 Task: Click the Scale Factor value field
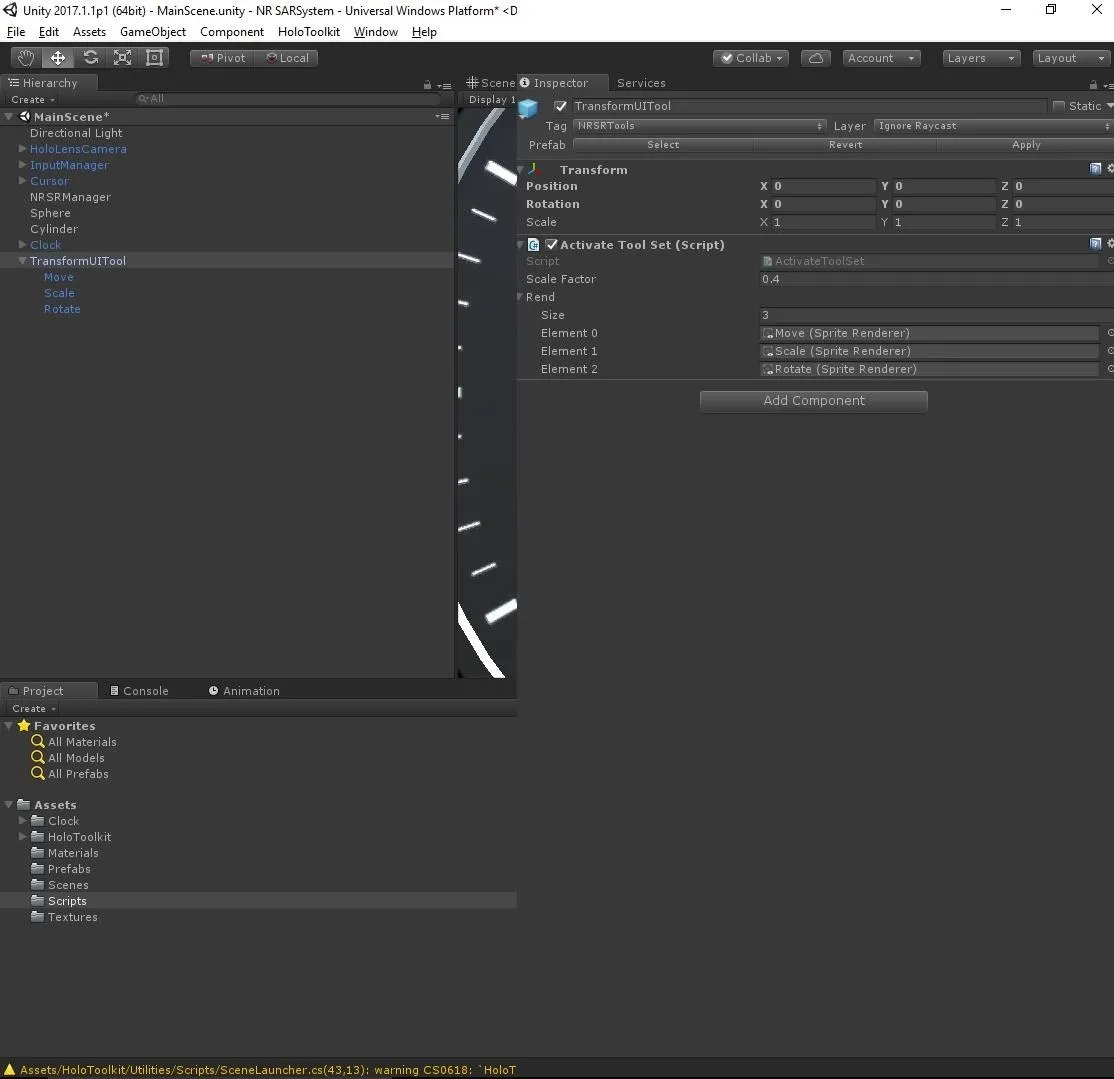pyautogui.click(x=936, y=279)
